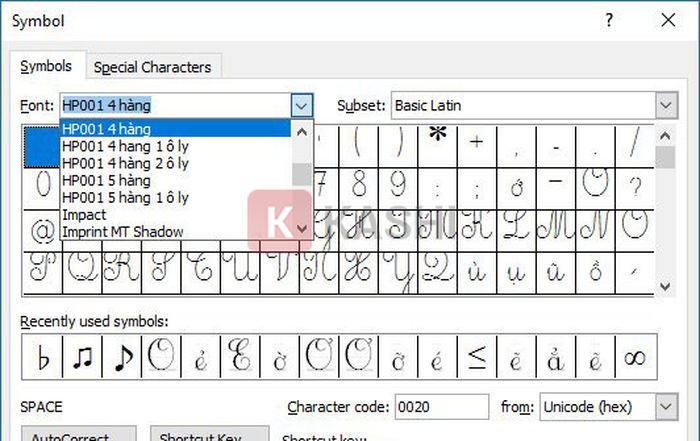The height and width of the screenshot is (441, 700).
Task: Select the ồ character in the grid
Action: pos(595,273)
